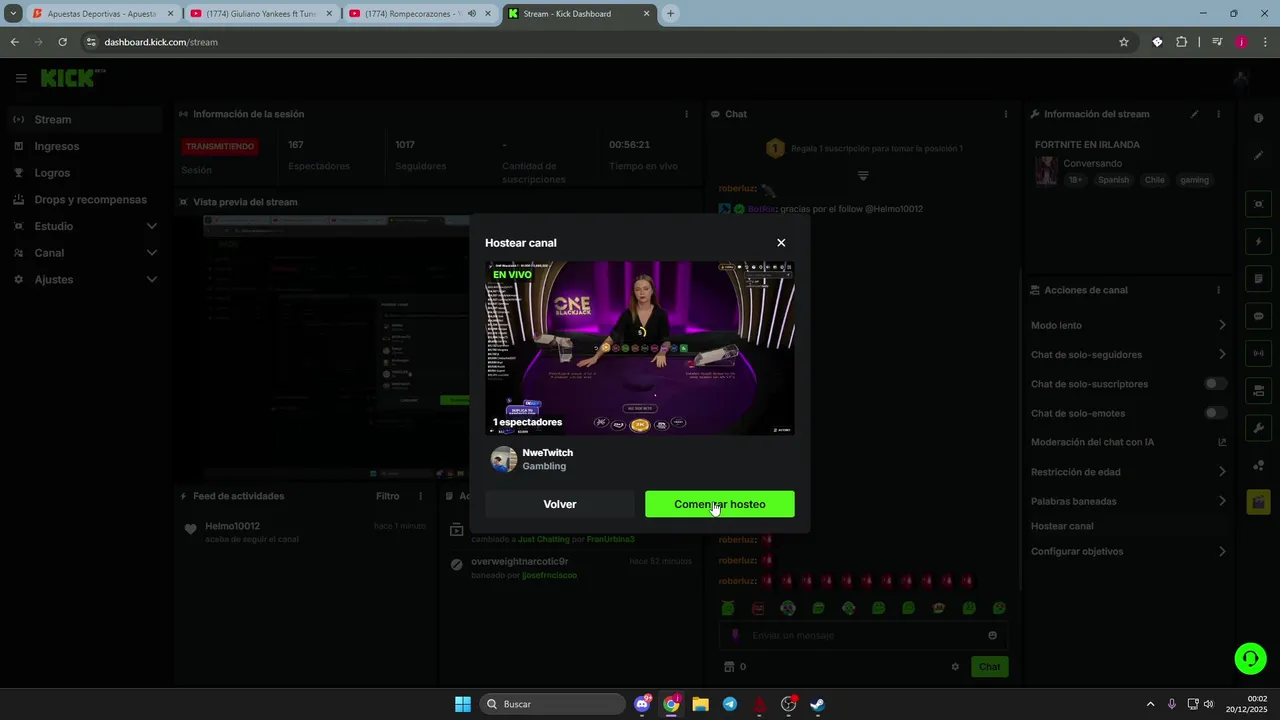Screen dimensions: 1280x720
Task: Click the document icon in right toolbar
Action: click(1258, 279)
